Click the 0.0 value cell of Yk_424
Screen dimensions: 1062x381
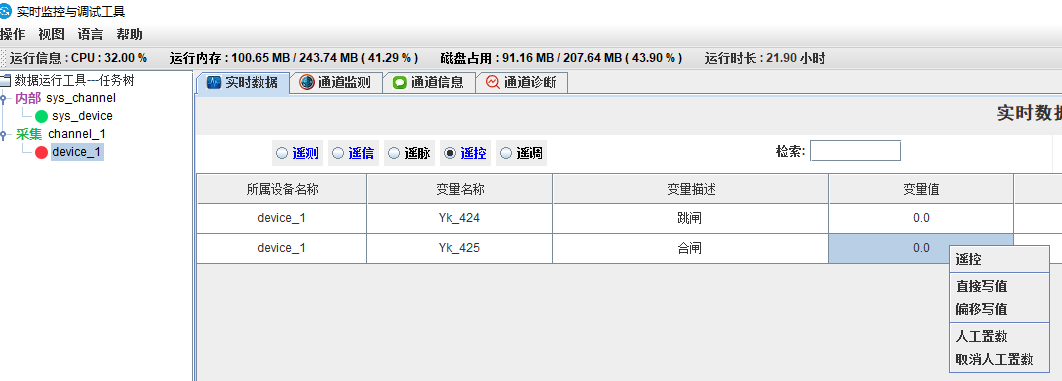(x=921, y=218)
